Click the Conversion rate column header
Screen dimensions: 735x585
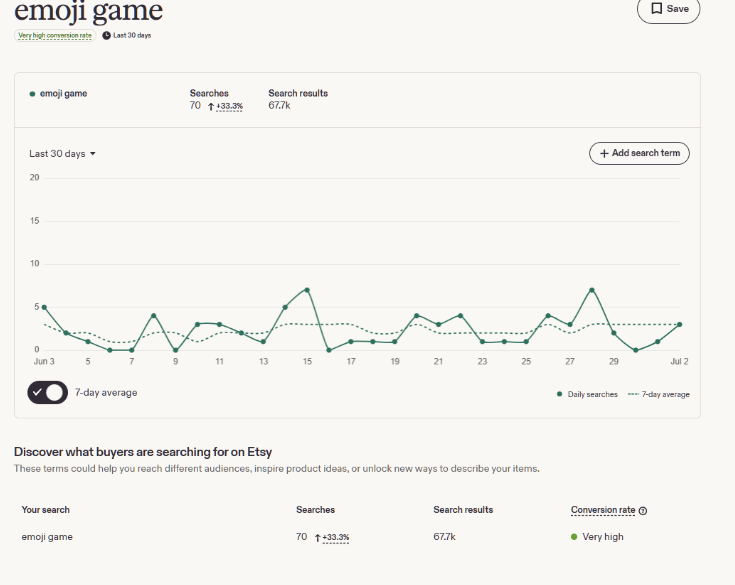coord(603,510)
